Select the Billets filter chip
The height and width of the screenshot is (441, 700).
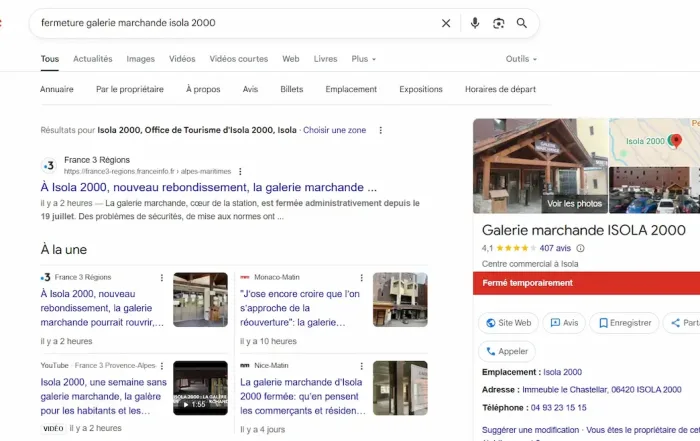[x=292, y=89]
